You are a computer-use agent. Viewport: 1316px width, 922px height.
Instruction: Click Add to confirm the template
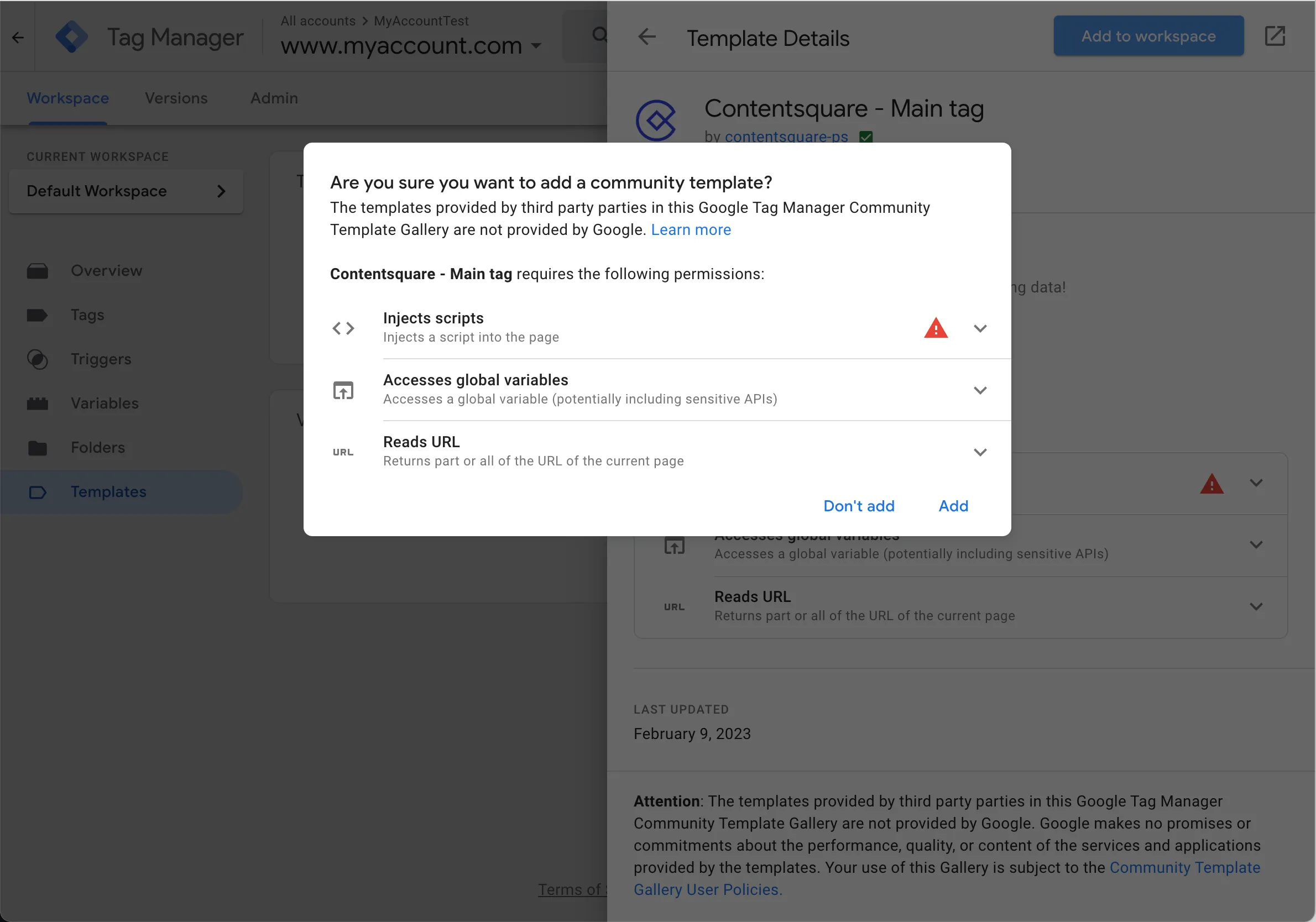pyautogui.click(x=953, y=506)
